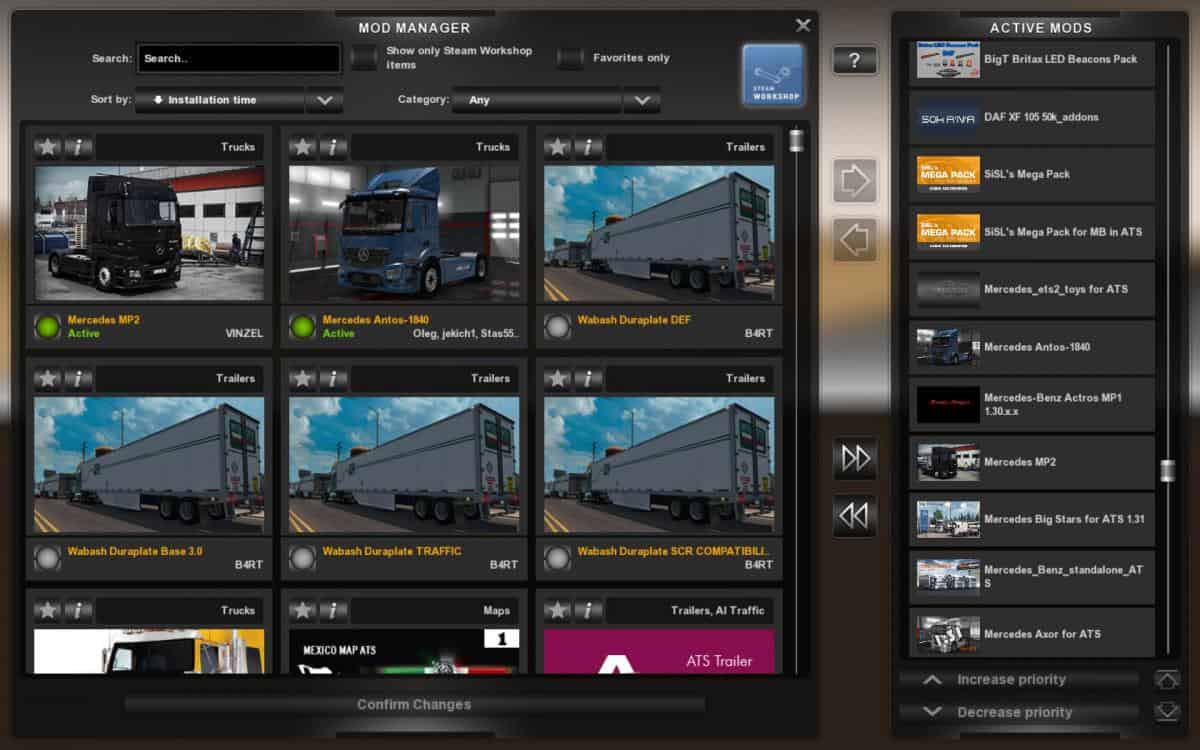Click the question mark help icon
1200x750 pixels.
[854, 60]
